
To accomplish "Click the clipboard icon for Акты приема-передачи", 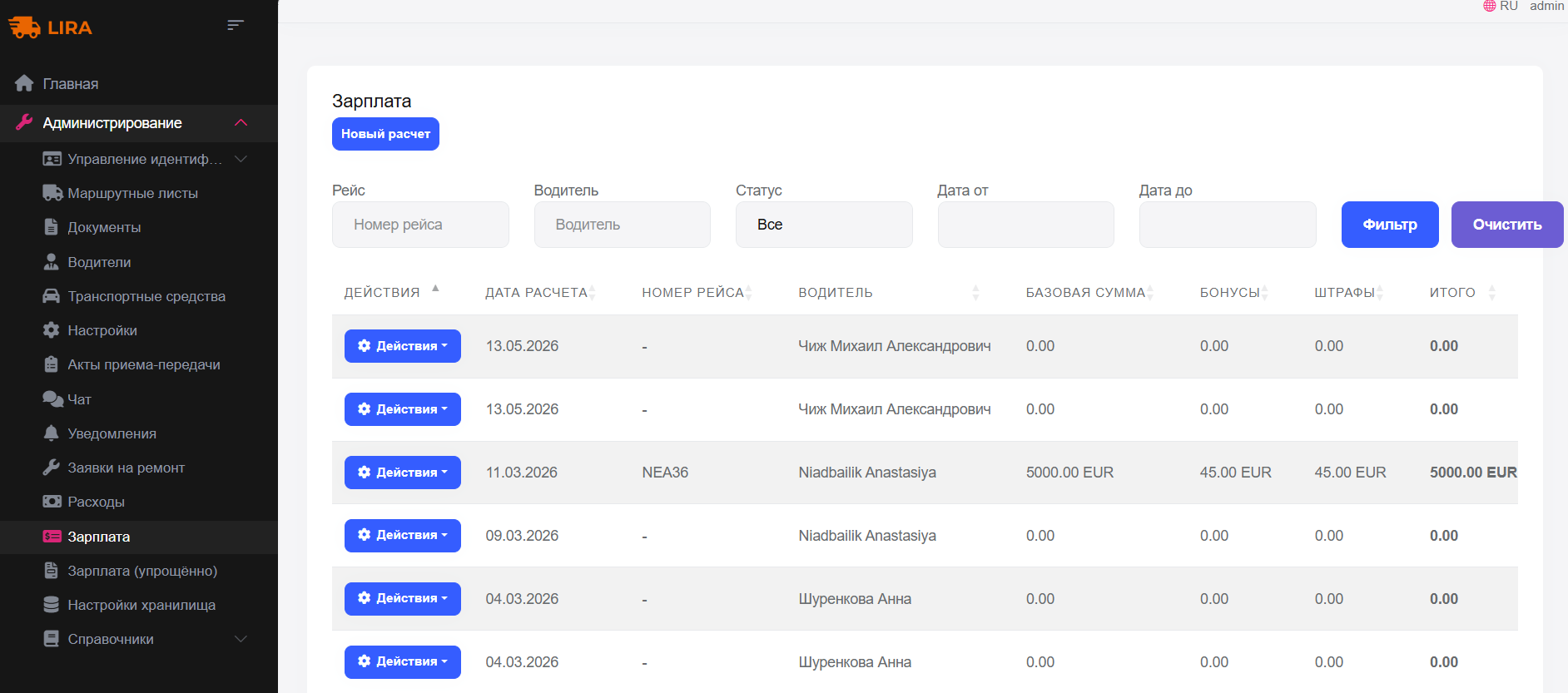I will (x=52, y=364).
